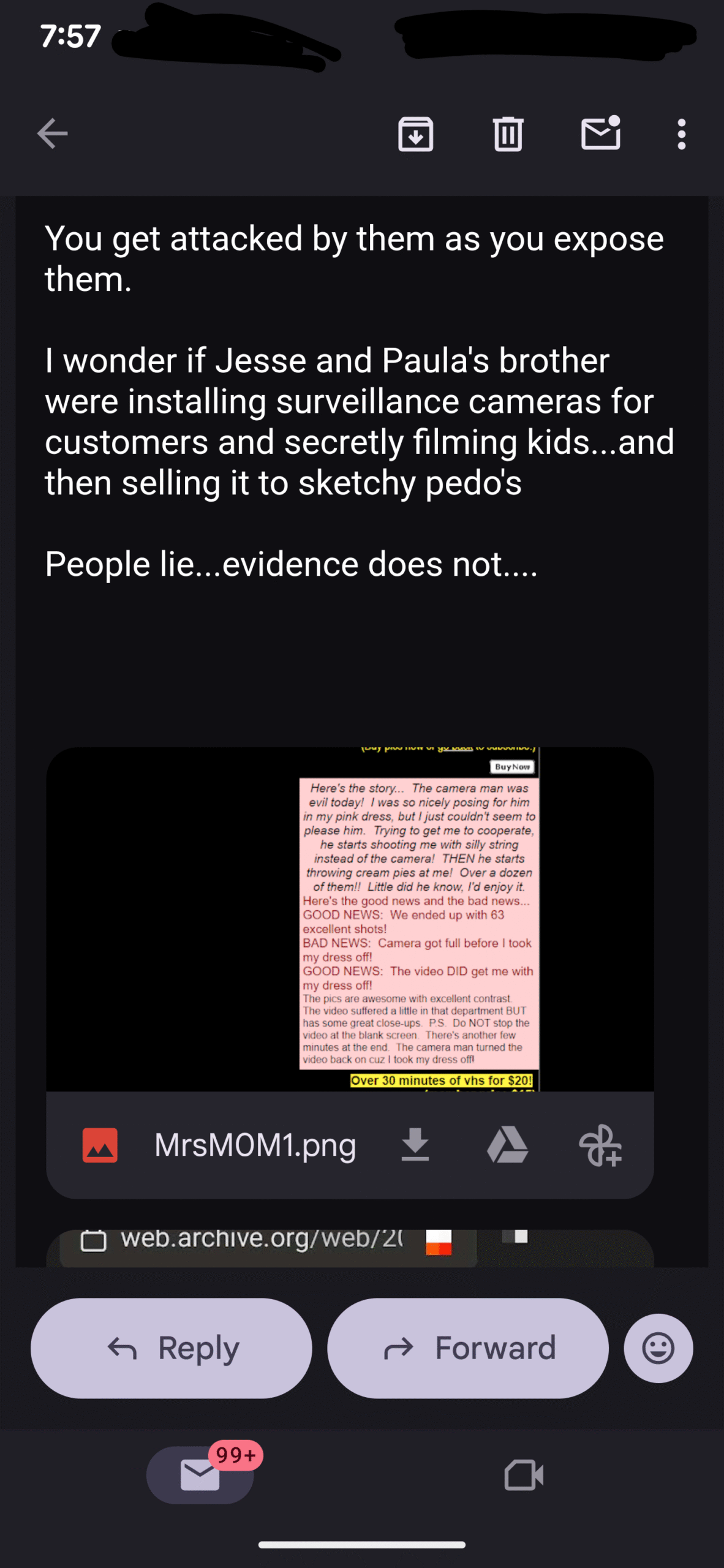Save MrsMOM1.png to Google Drive
This screenshot has width=724, height=1568.
(x=507, y=1144)
